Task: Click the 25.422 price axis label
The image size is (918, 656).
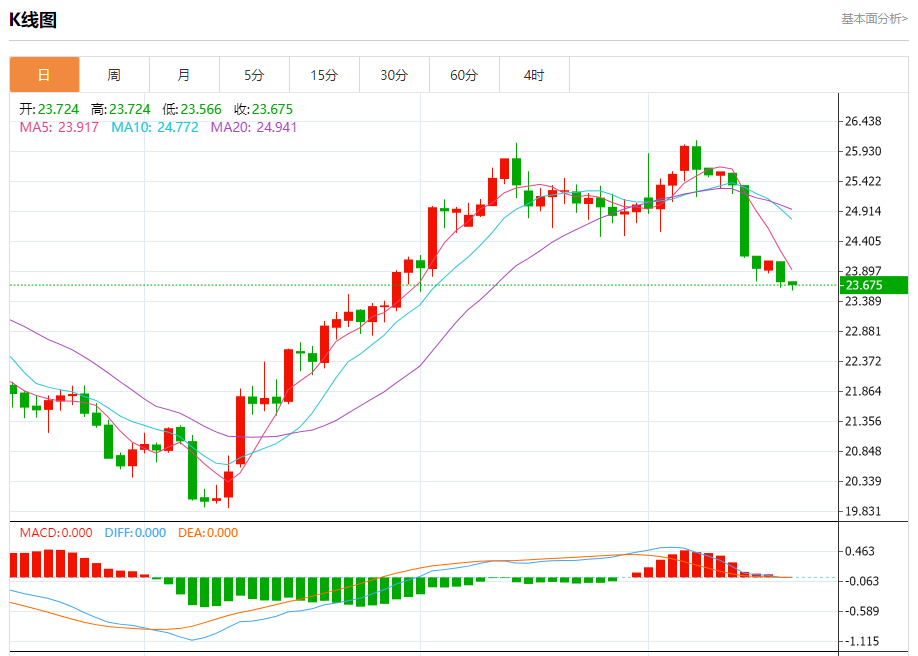Action: pos(863,181)
